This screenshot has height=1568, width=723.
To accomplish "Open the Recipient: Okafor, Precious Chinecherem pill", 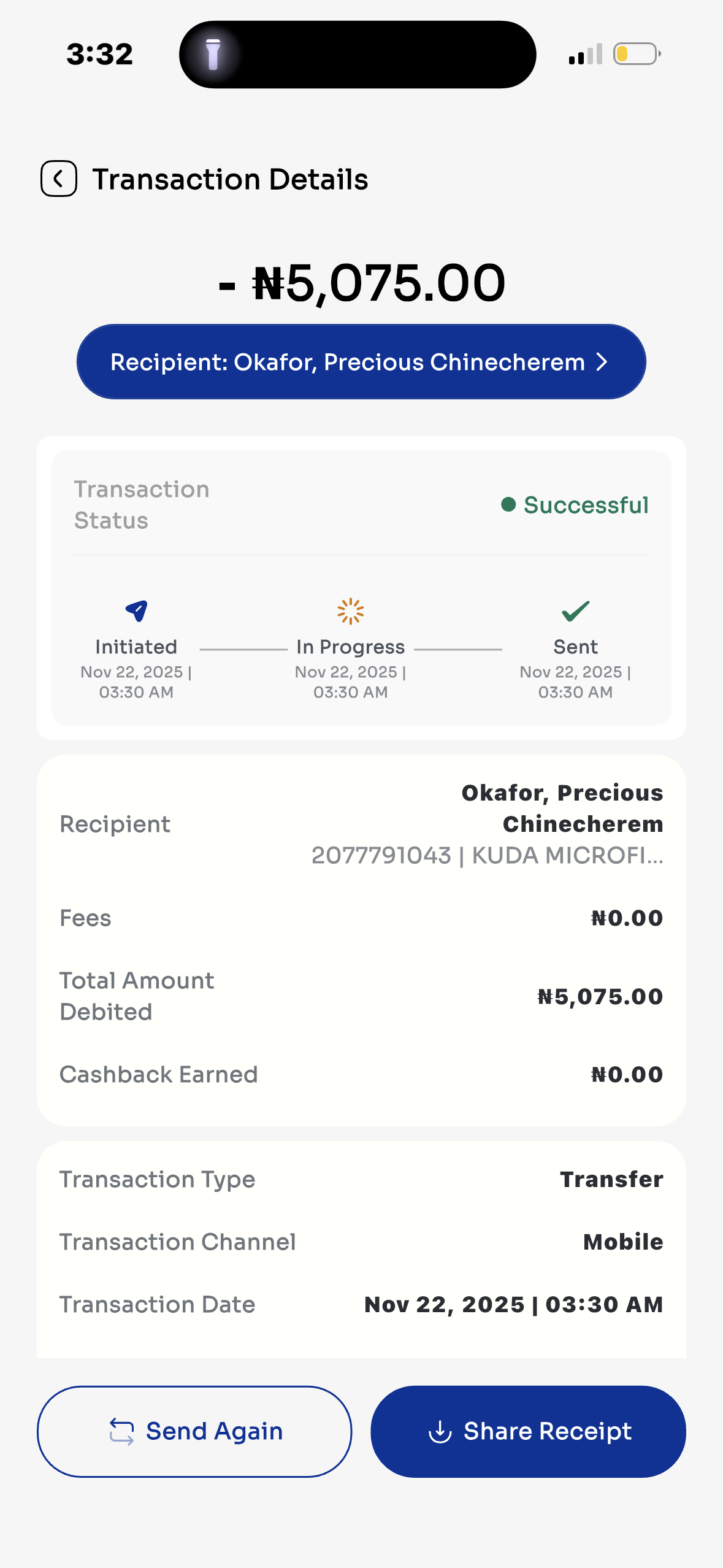I will coord(348,362).
